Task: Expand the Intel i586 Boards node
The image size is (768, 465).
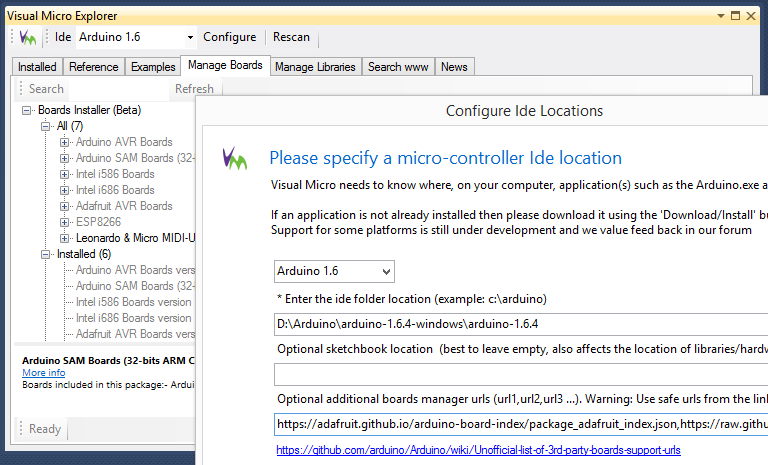Action: (64, 174)
